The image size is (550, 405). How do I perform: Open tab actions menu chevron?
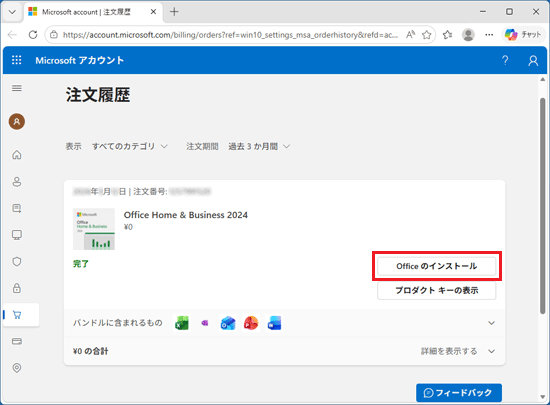(x=12, y=12)
